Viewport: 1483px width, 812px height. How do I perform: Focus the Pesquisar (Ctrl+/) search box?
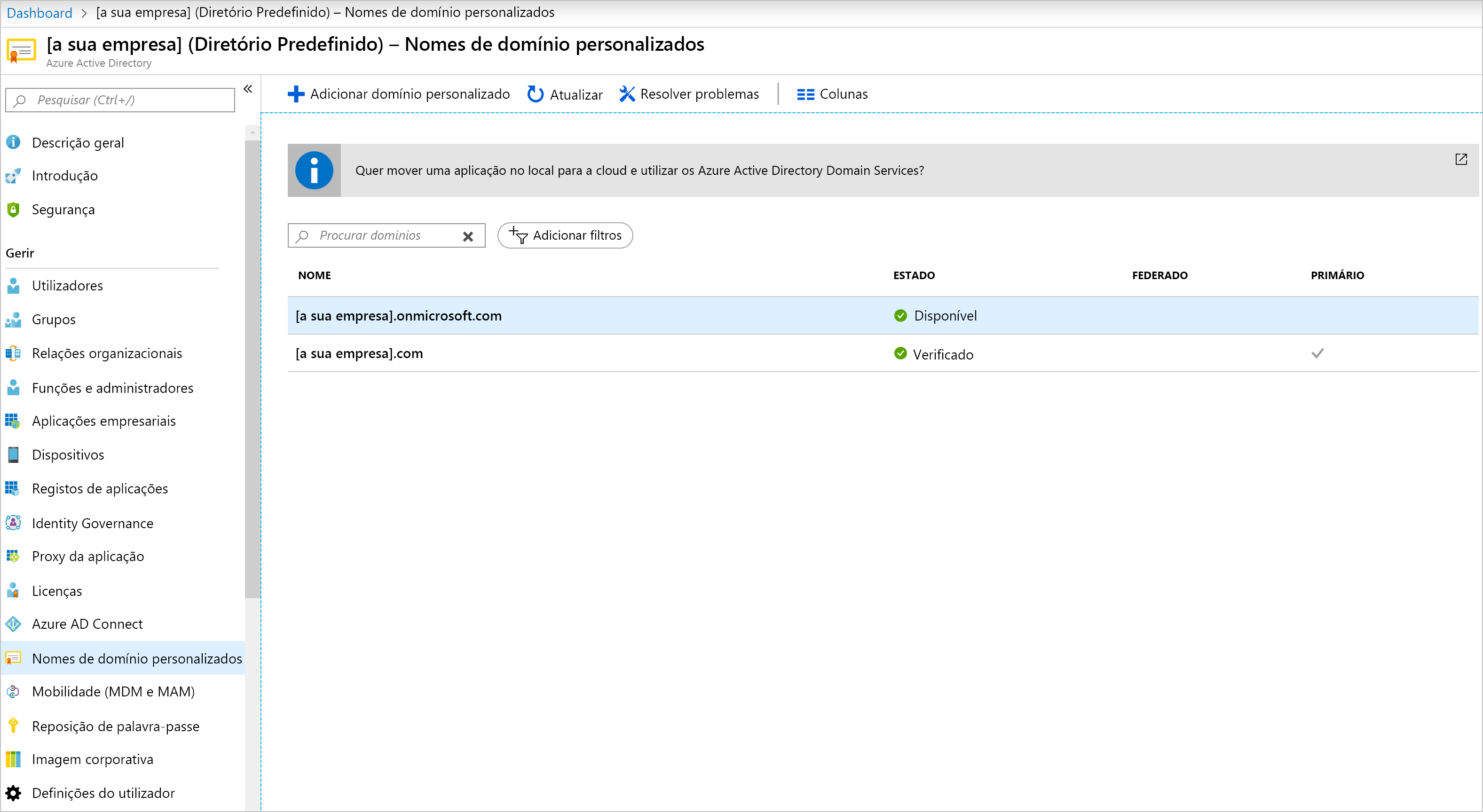(x=120, y=100)
